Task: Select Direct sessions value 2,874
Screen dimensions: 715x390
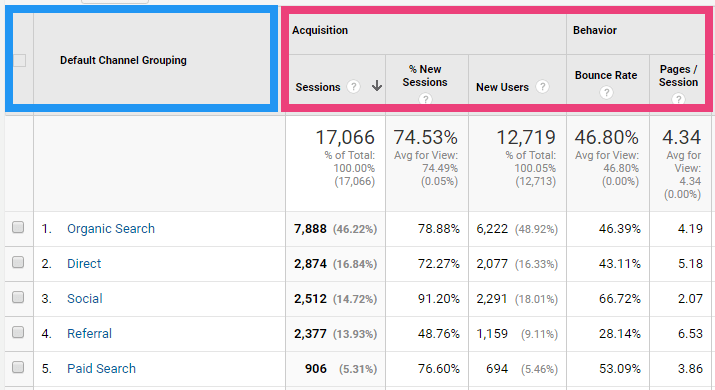Action: coord(311,264)
